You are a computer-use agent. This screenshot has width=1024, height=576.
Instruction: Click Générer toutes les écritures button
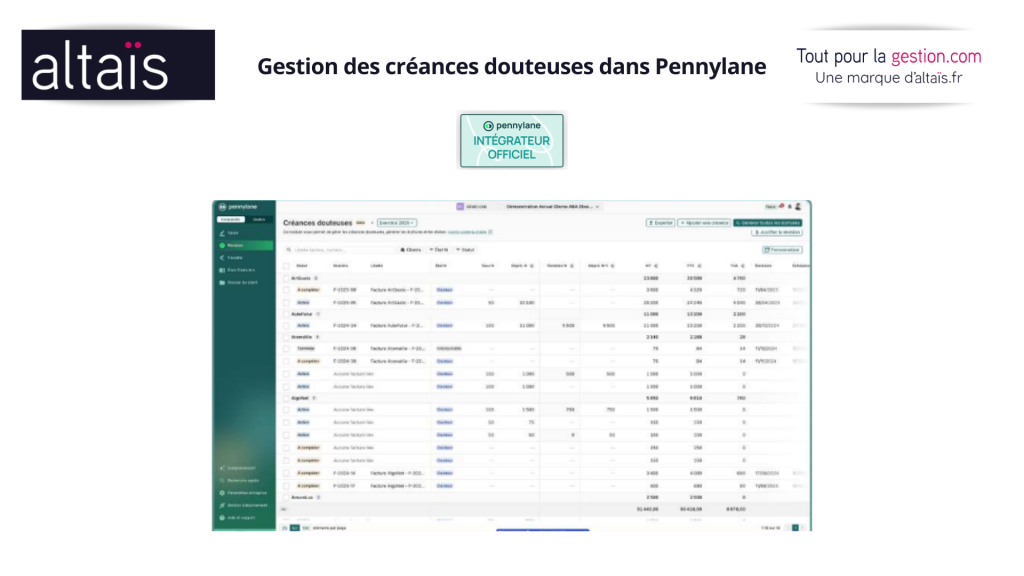767,223
